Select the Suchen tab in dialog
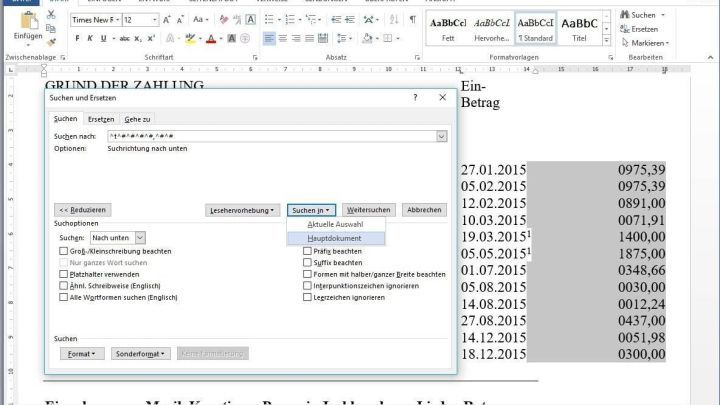The width and height of the screenshot is (720, 405). (x=66, y=119)
